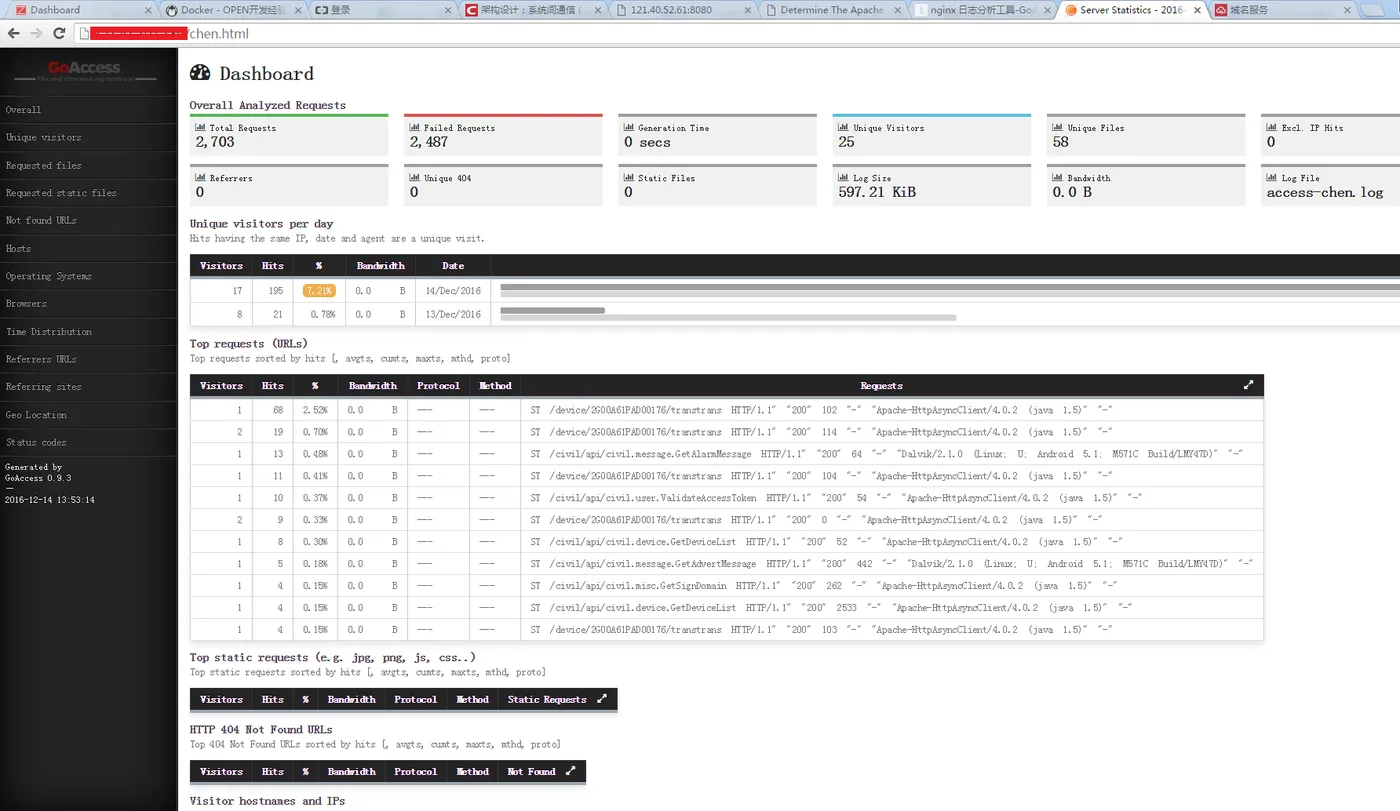Click Visitors header in Not Found table

click(x=221, y=772)
